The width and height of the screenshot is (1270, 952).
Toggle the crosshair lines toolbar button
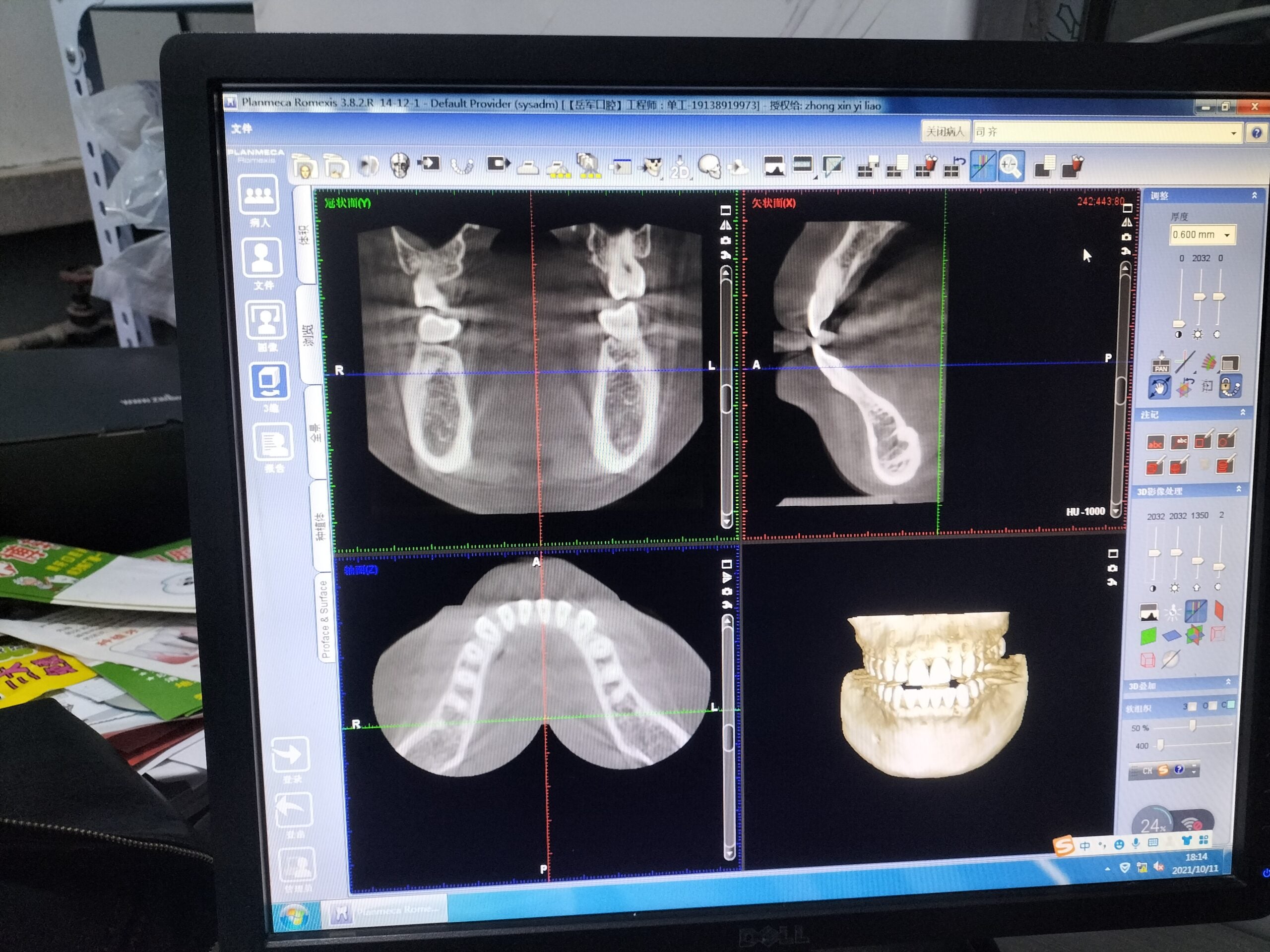pyautogui.click(x=982, y=166)
